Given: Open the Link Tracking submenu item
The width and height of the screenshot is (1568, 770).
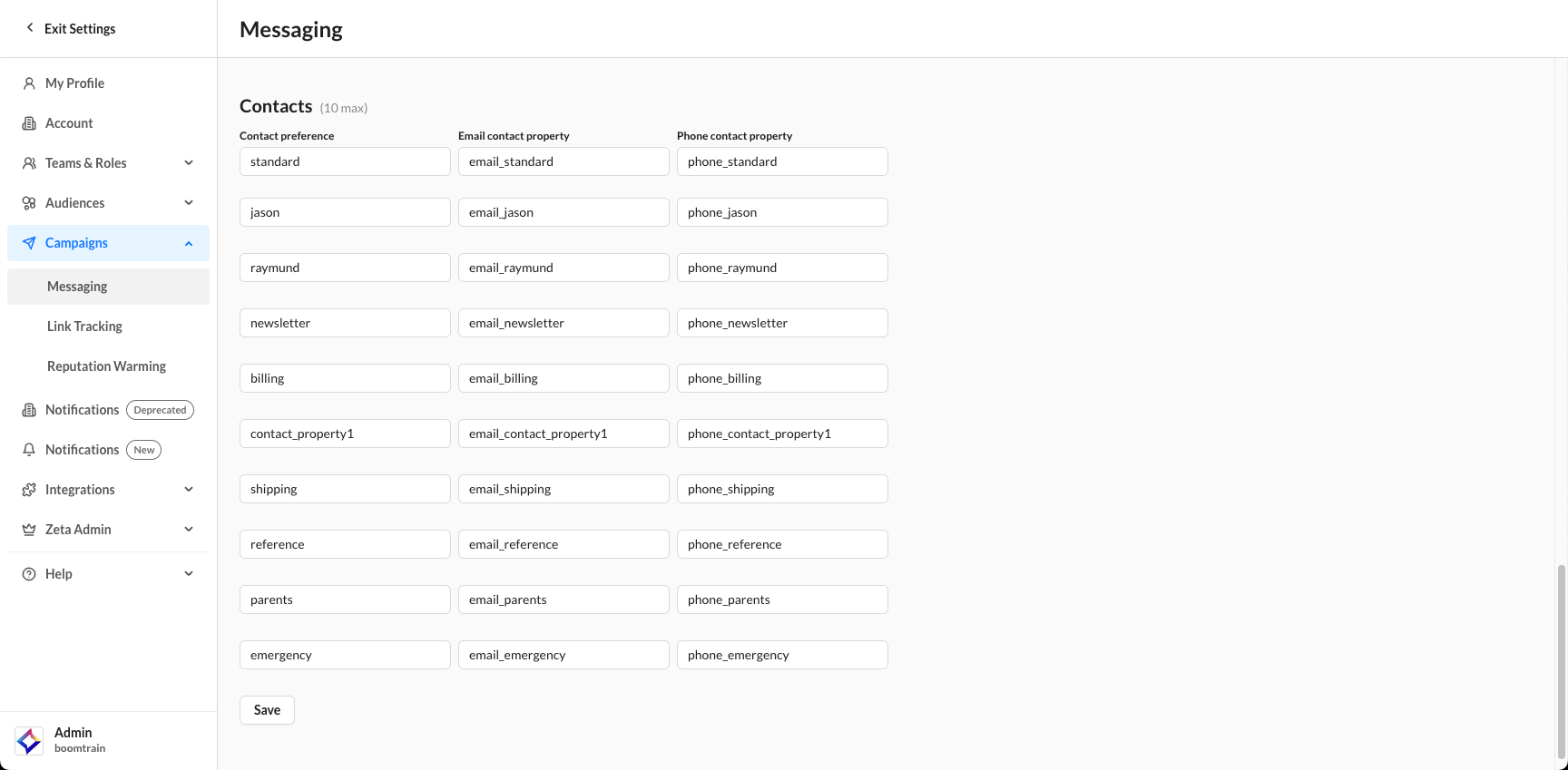Looking at the screenshot, I should point(84,327).
